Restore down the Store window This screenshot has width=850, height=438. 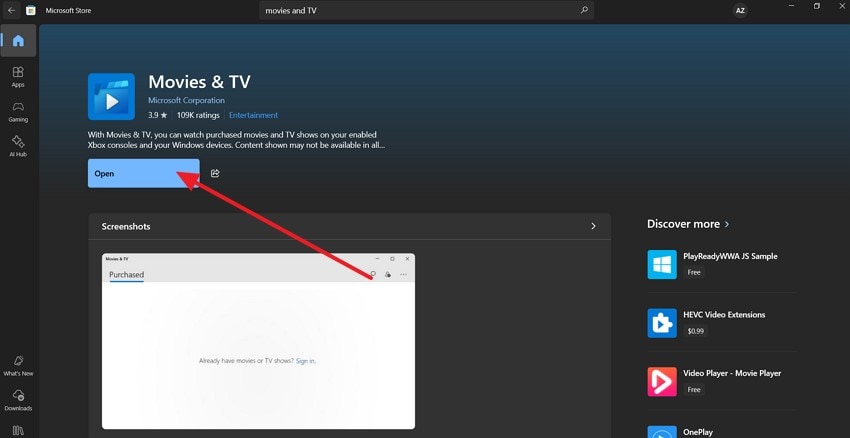[x=816, y=5]
